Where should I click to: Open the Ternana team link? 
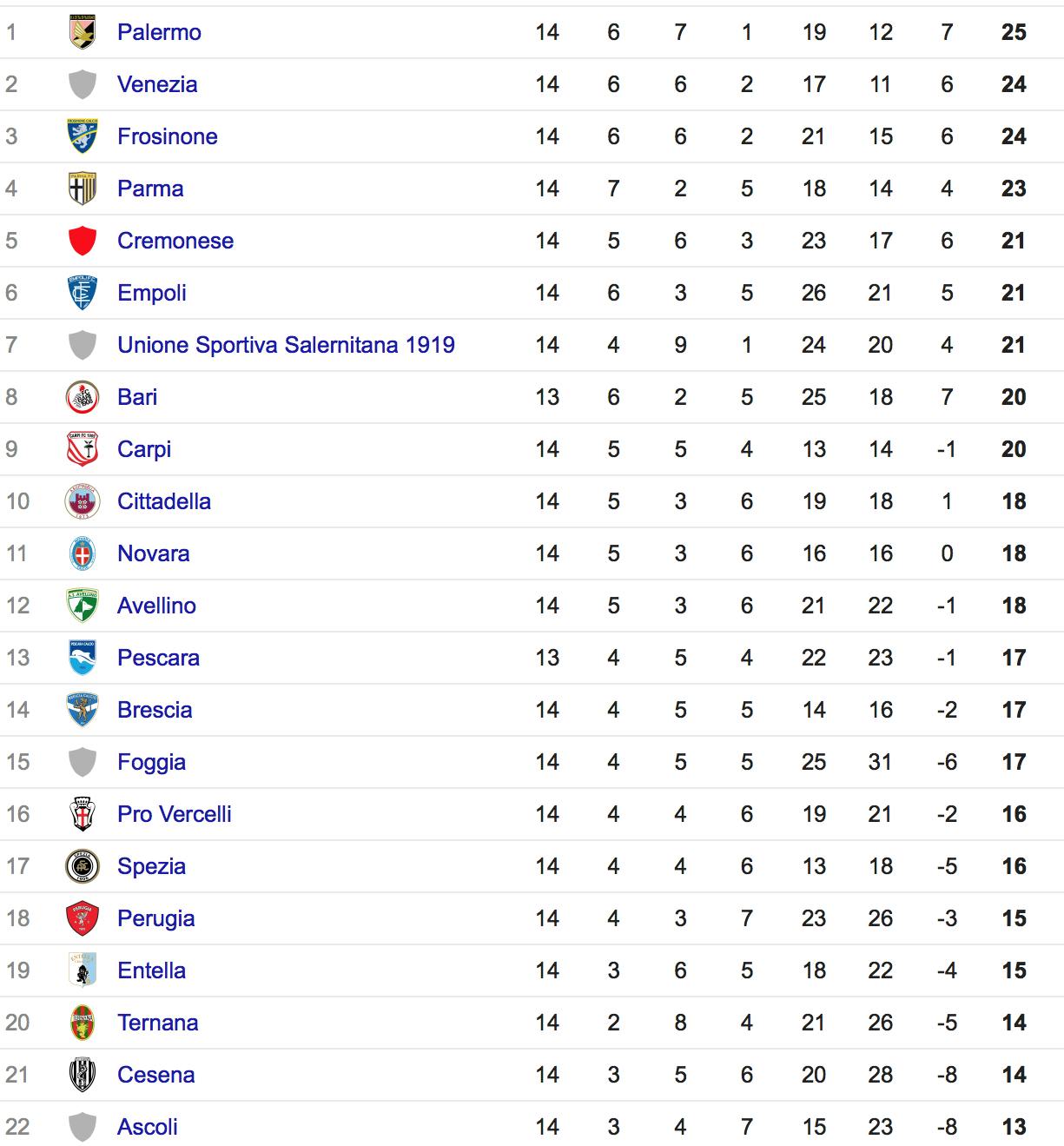click(158, 1023)
